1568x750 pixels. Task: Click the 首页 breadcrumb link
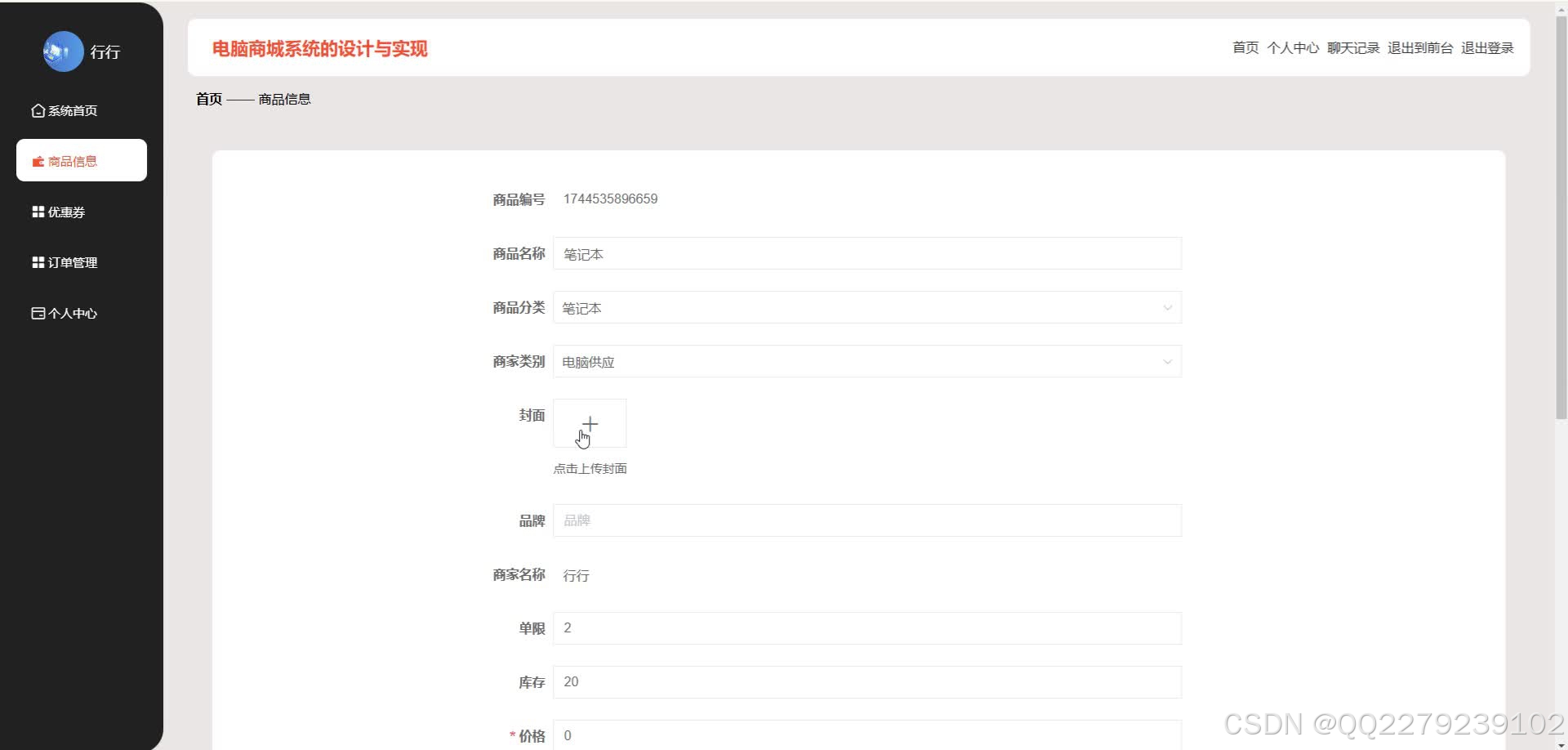(x=208, y=99)
